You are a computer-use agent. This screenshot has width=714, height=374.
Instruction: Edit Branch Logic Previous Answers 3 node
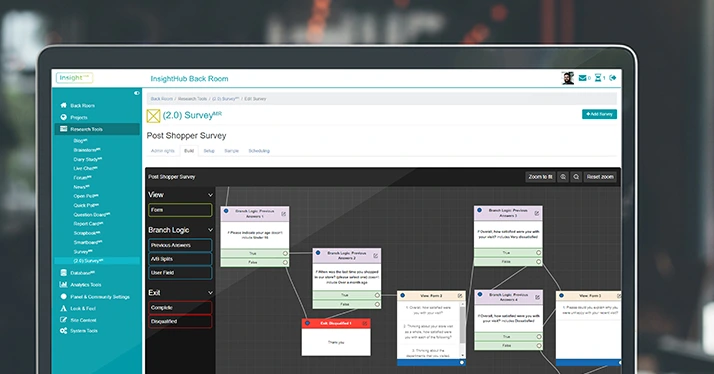coord(537,213)
